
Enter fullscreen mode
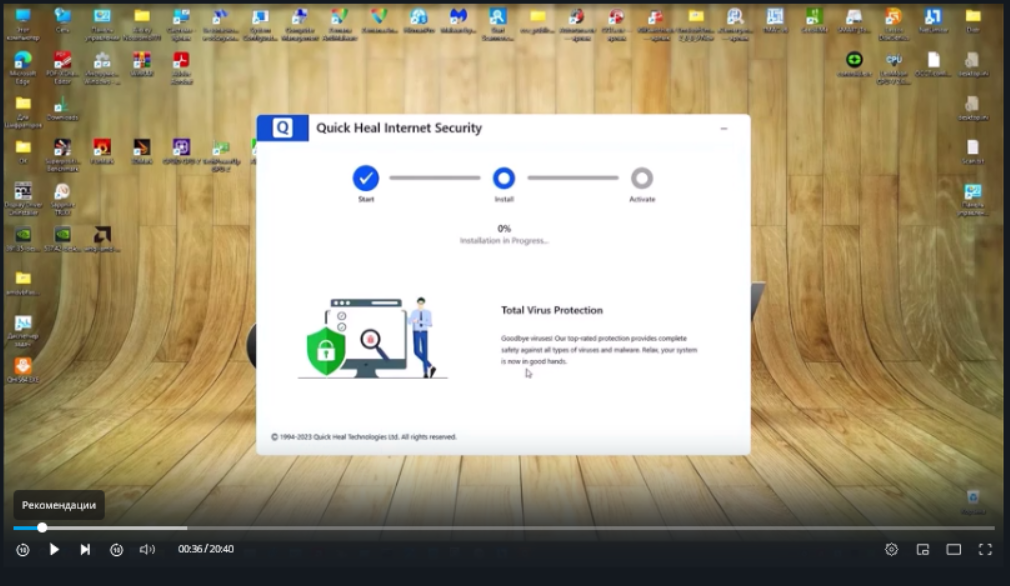pyautogui.click(x=985, y=549)
